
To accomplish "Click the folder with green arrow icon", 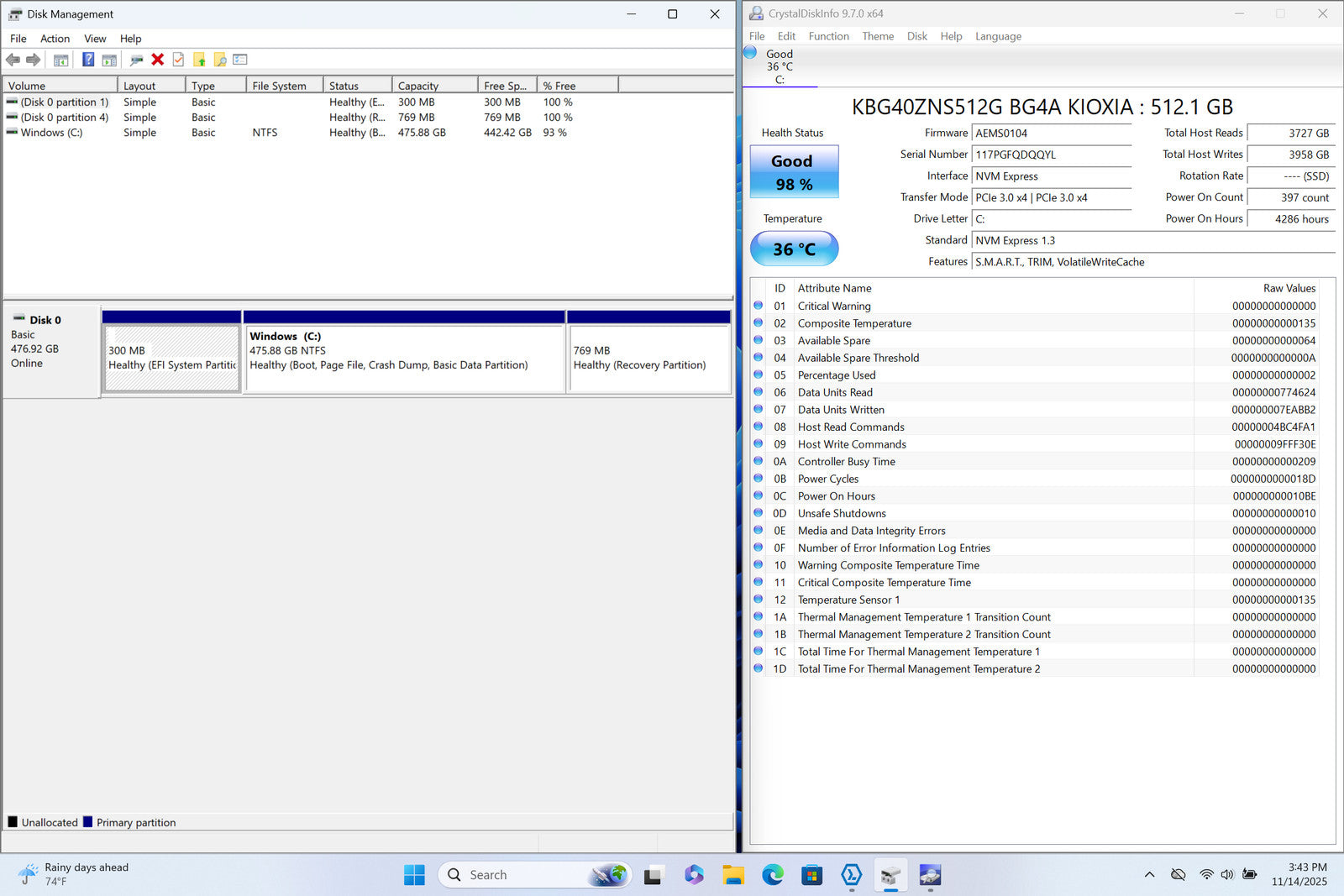I will [x=199, y=60].
